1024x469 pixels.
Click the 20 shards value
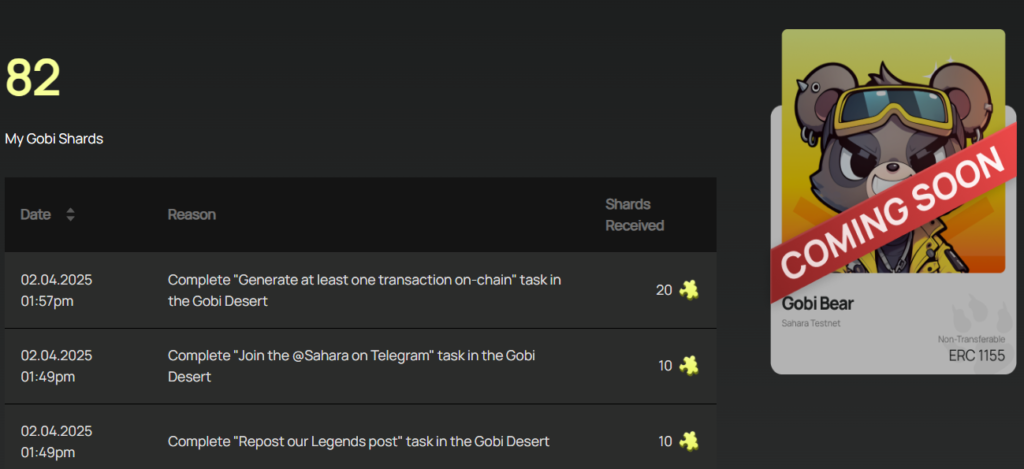click(x=664, y=290)
